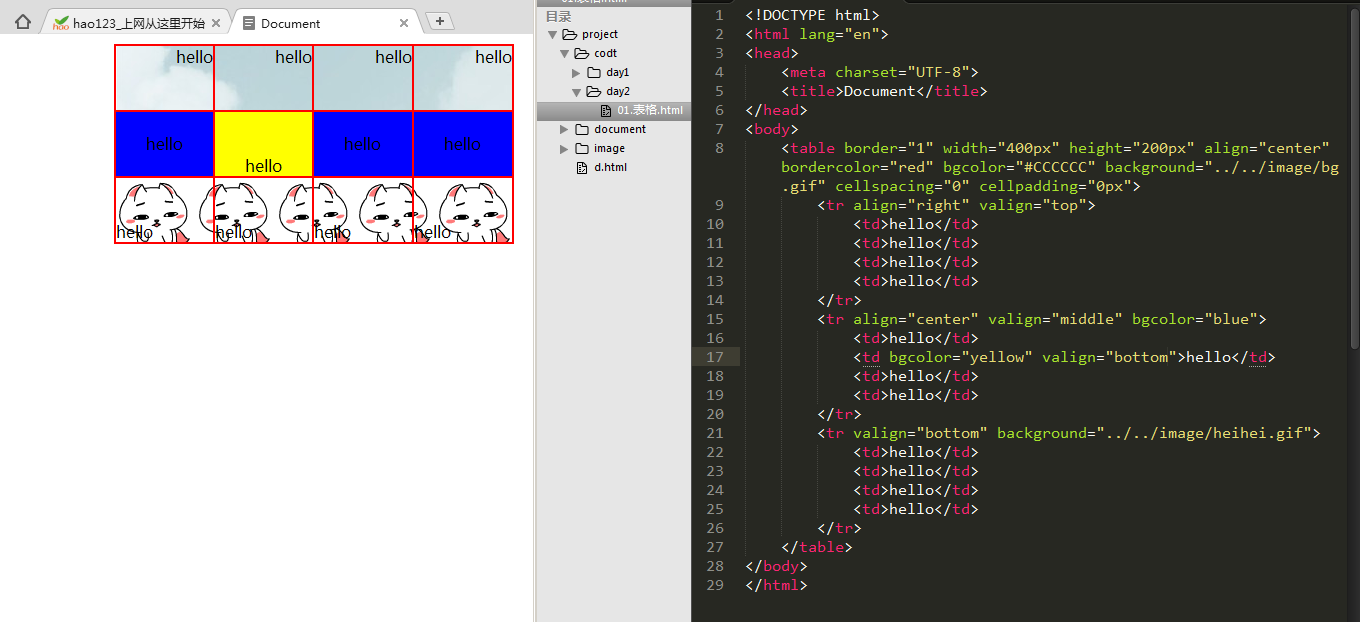1360x622 pixels.
Task: Click the hao123 tab favicon
Action: pyautogui.click(x=61, y=23)
